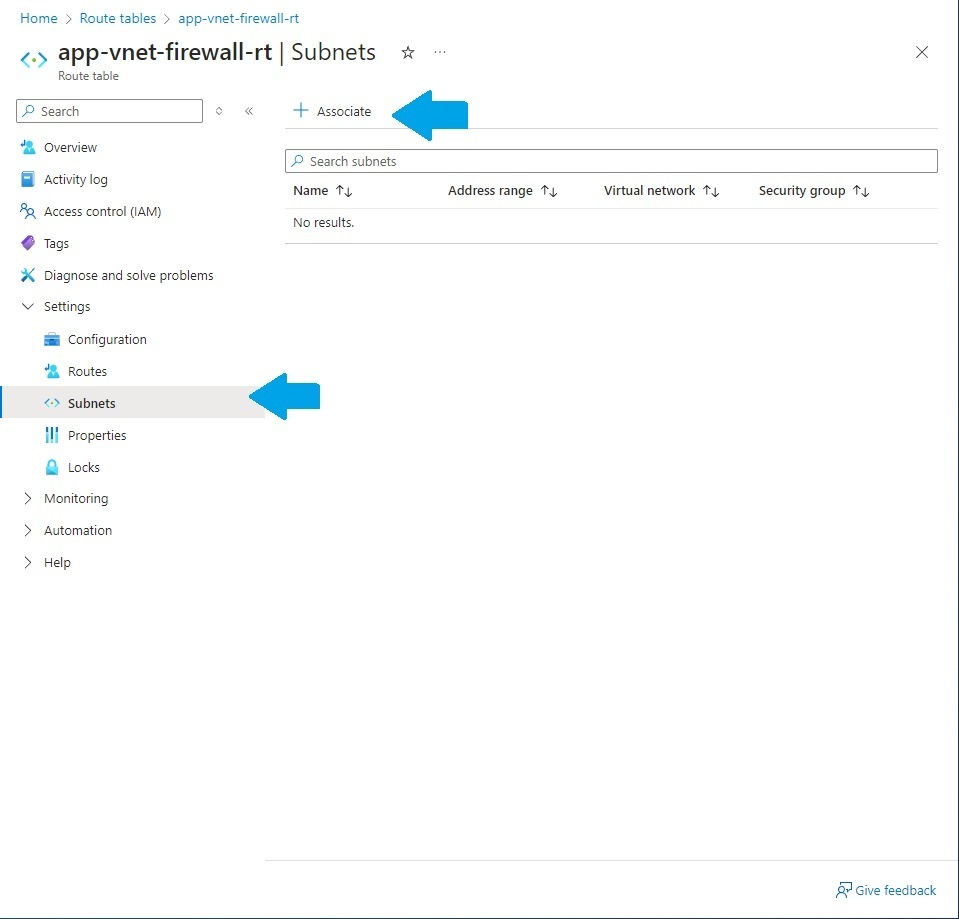Select Subnets in the sidebar

(133, 403)
